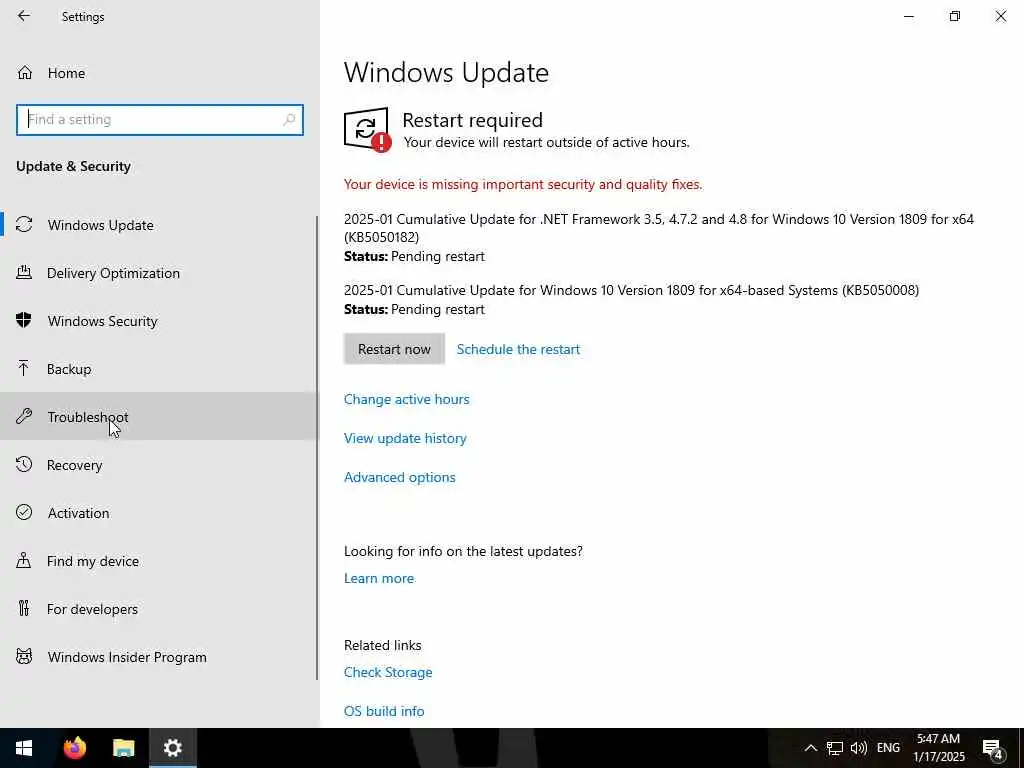Click the Update & Security heading
The image size is (1024, 768).
point(73,166)
